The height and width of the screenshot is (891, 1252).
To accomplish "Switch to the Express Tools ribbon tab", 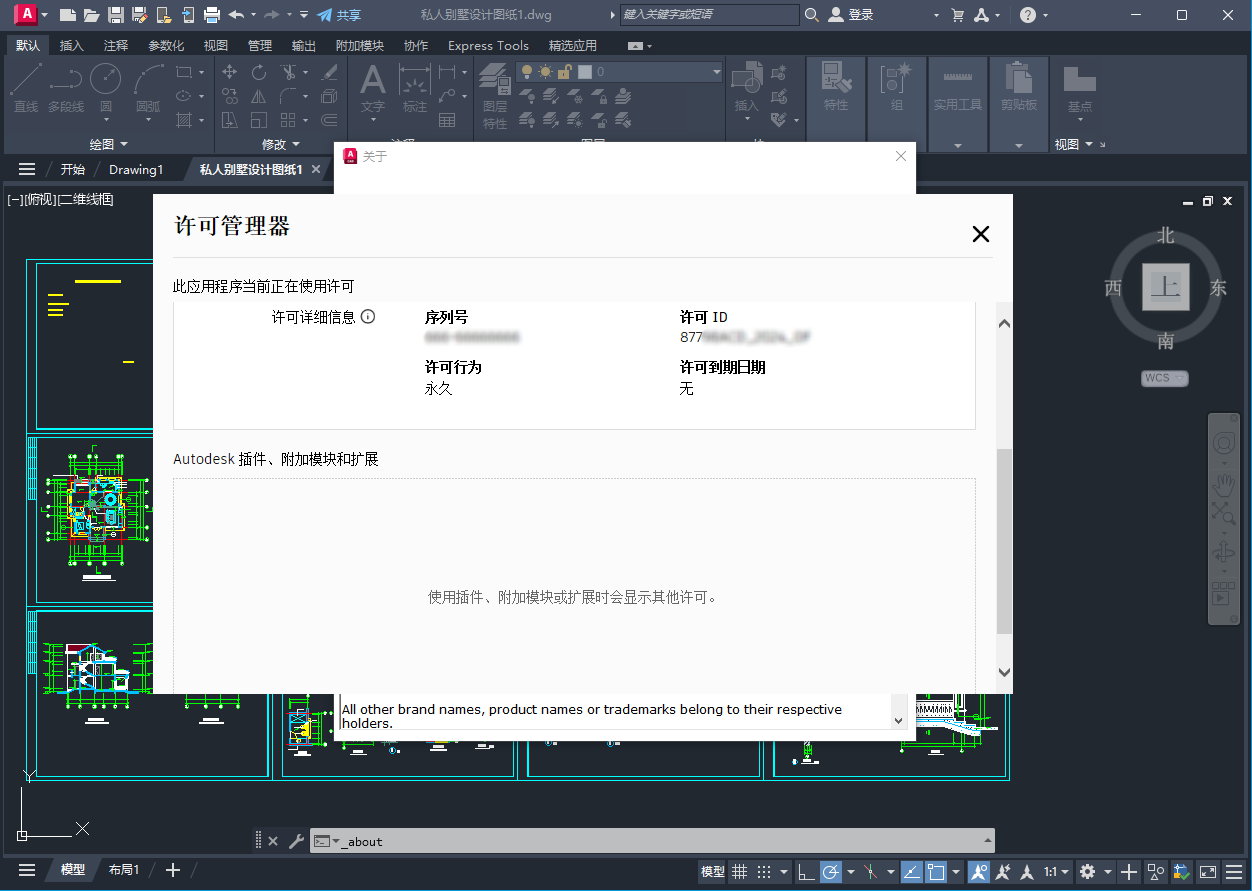I will point(488,45).
